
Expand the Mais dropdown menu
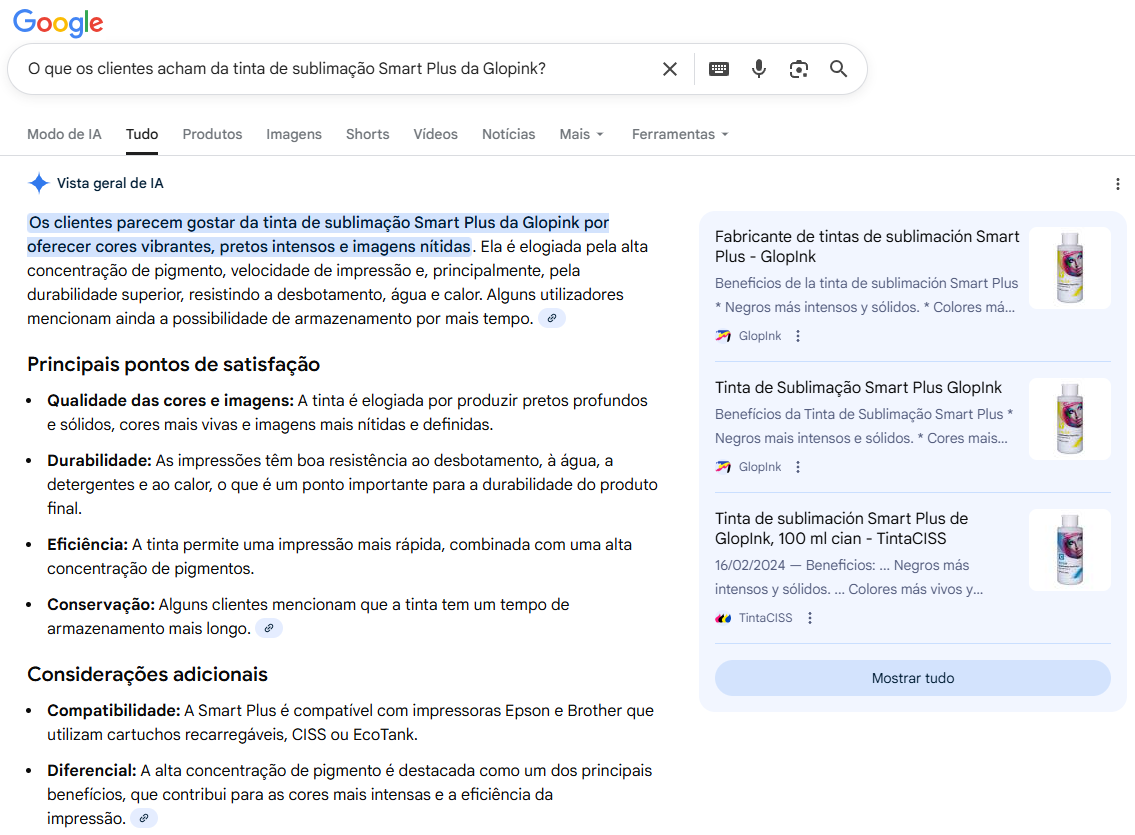coord(581,134)
